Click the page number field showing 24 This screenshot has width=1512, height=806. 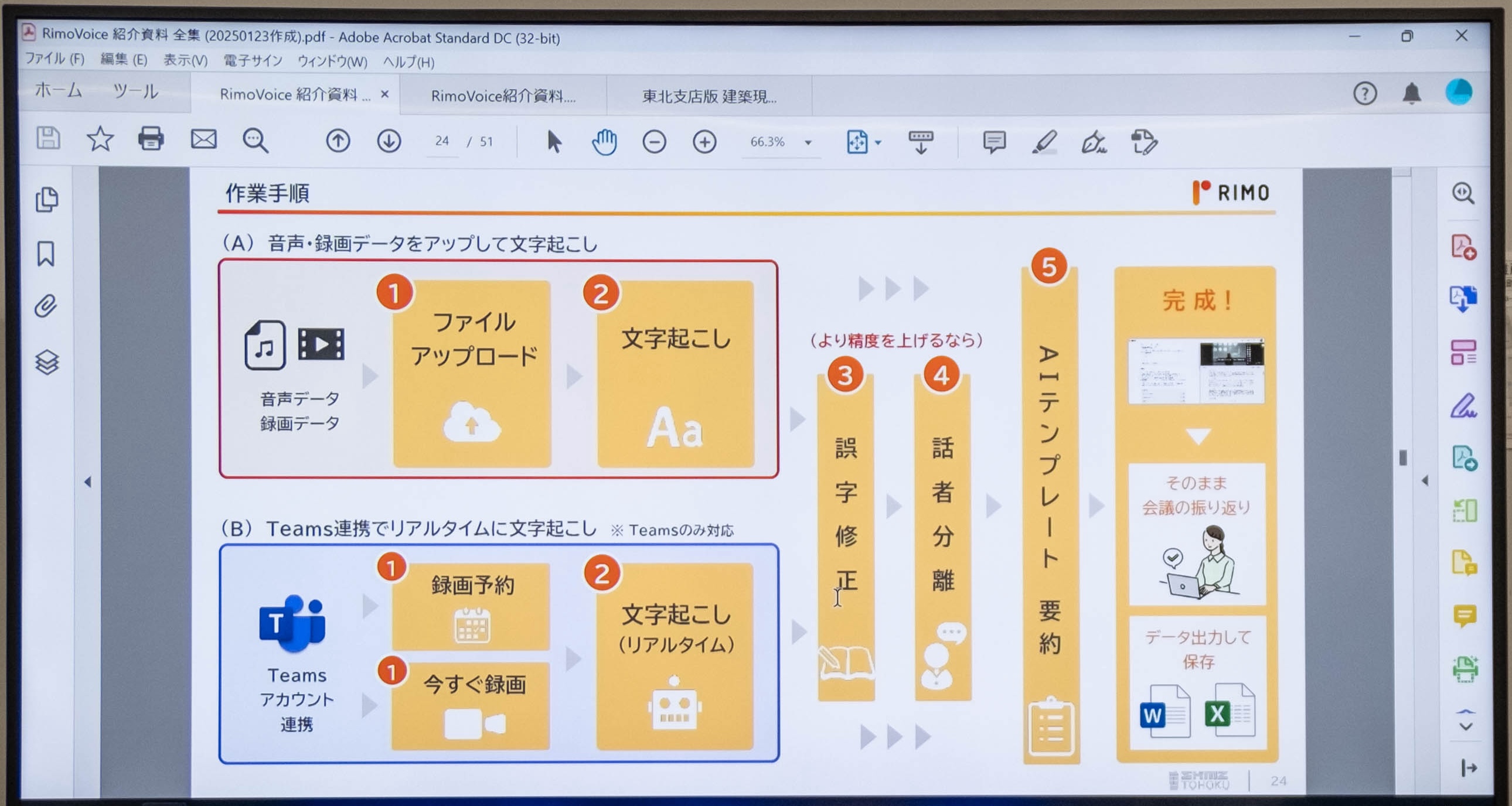(x=442, y=141)
